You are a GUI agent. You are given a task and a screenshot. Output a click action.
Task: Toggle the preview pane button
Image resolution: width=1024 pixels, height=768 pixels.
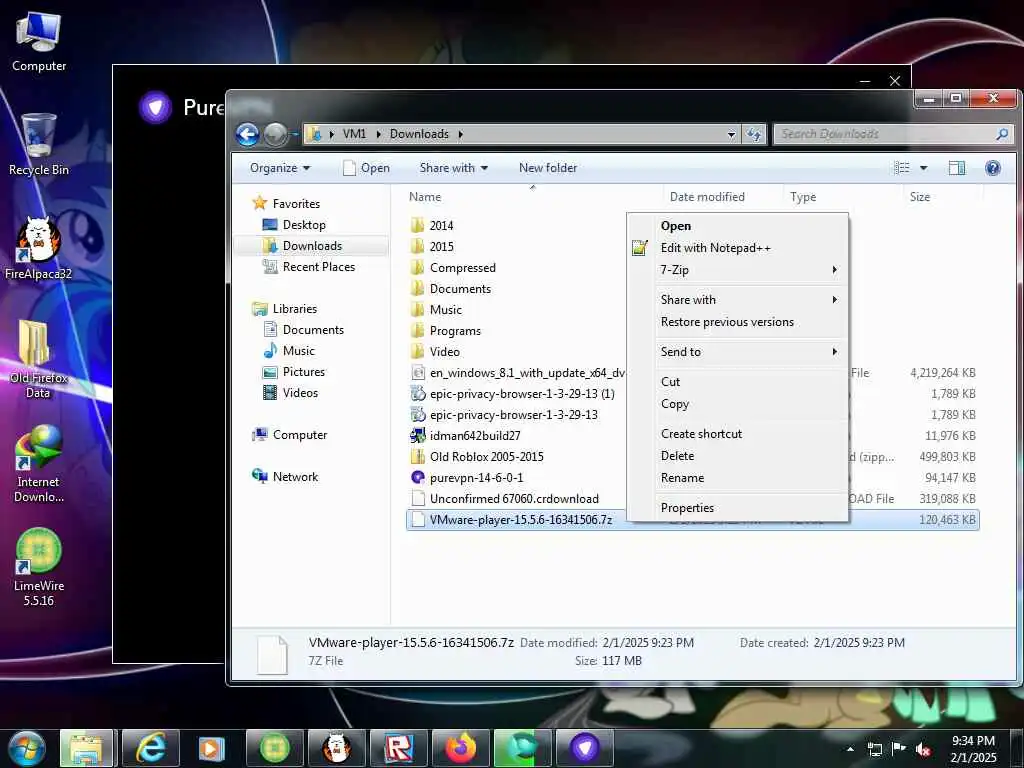957,168
